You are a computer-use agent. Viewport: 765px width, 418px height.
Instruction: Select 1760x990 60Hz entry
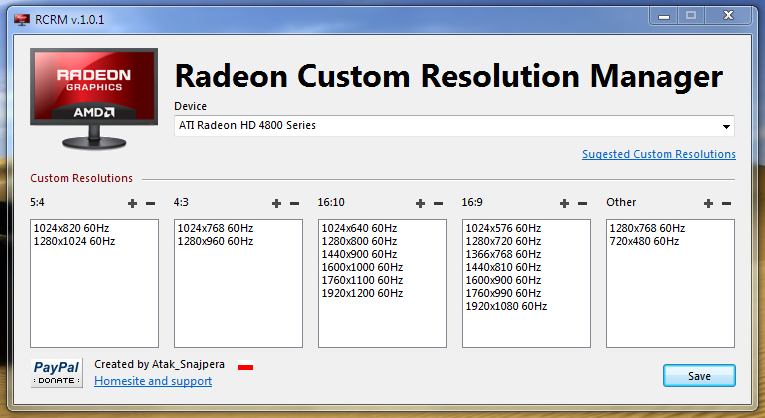(503, 293)
